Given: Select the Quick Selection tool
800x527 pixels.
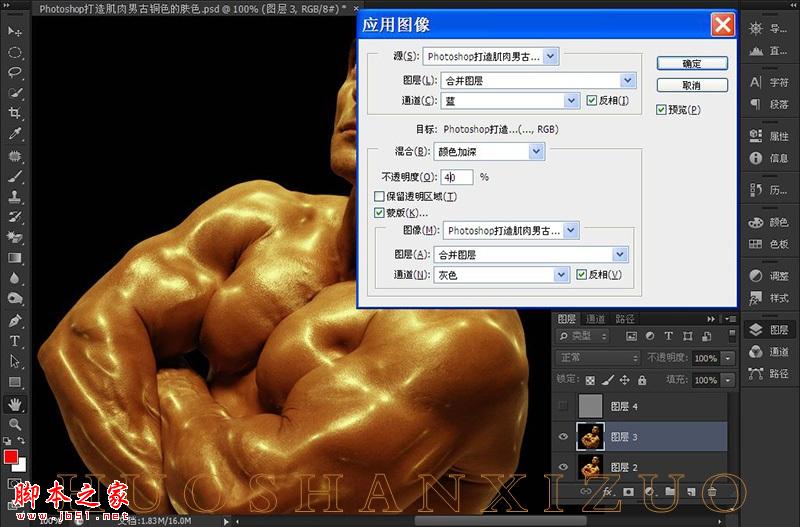Looking at the screenshot, I should pyautogui.click(x=15, y=93).
